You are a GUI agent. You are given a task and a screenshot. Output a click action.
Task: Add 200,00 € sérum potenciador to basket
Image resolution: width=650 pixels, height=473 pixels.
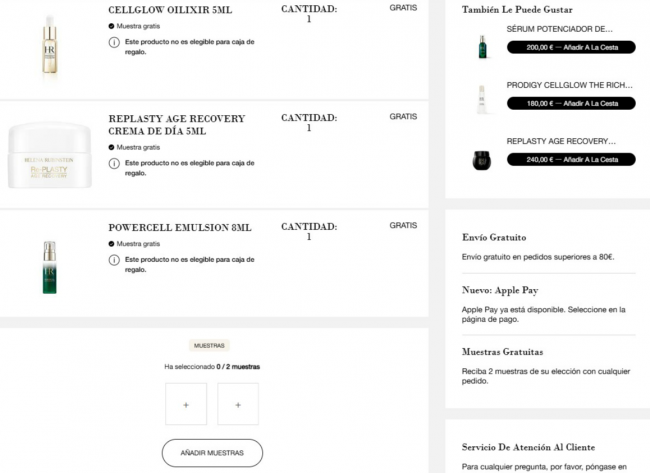[571, 47]
